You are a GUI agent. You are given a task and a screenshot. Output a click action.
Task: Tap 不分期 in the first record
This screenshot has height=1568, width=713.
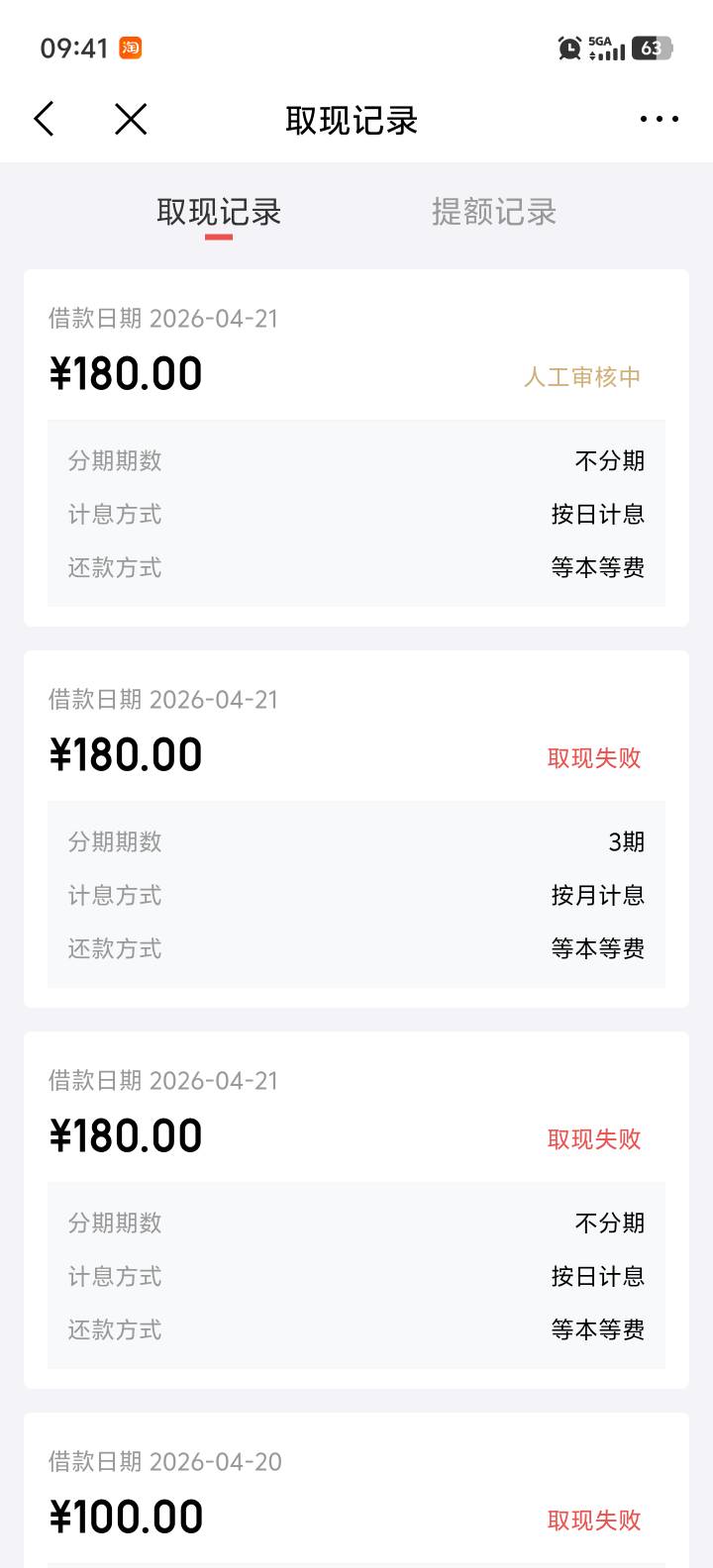[x=610, y=461]
